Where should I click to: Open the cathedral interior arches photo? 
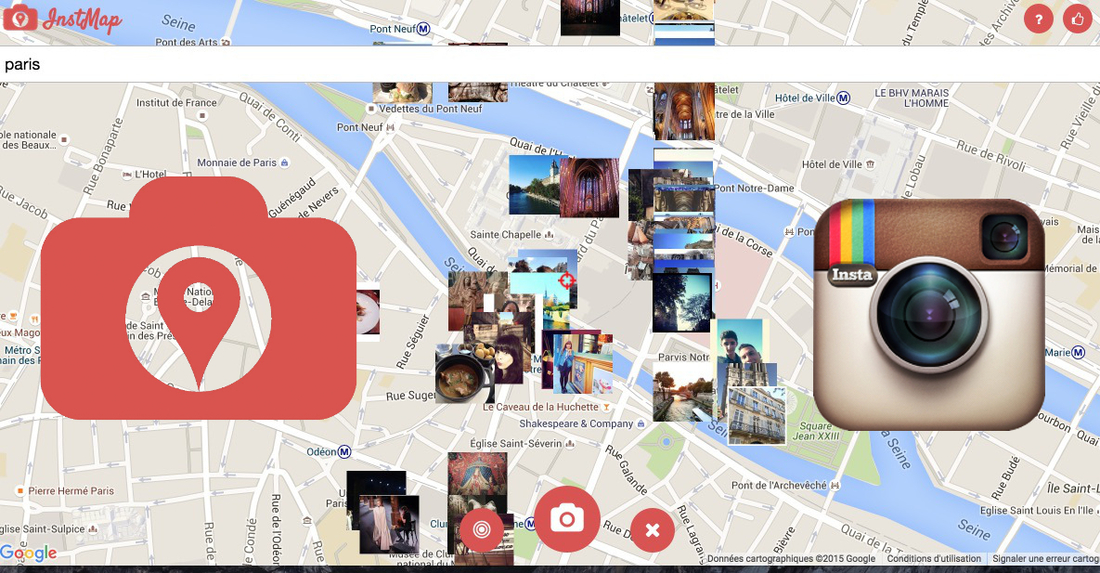[684, 111]
